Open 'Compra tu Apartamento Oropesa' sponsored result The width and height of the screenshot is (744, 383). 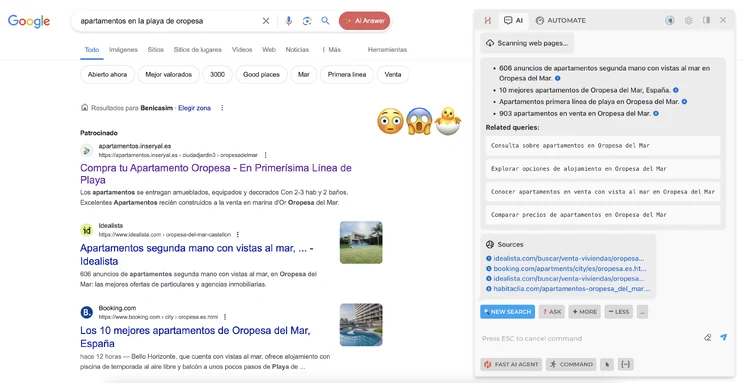(216, 174)
